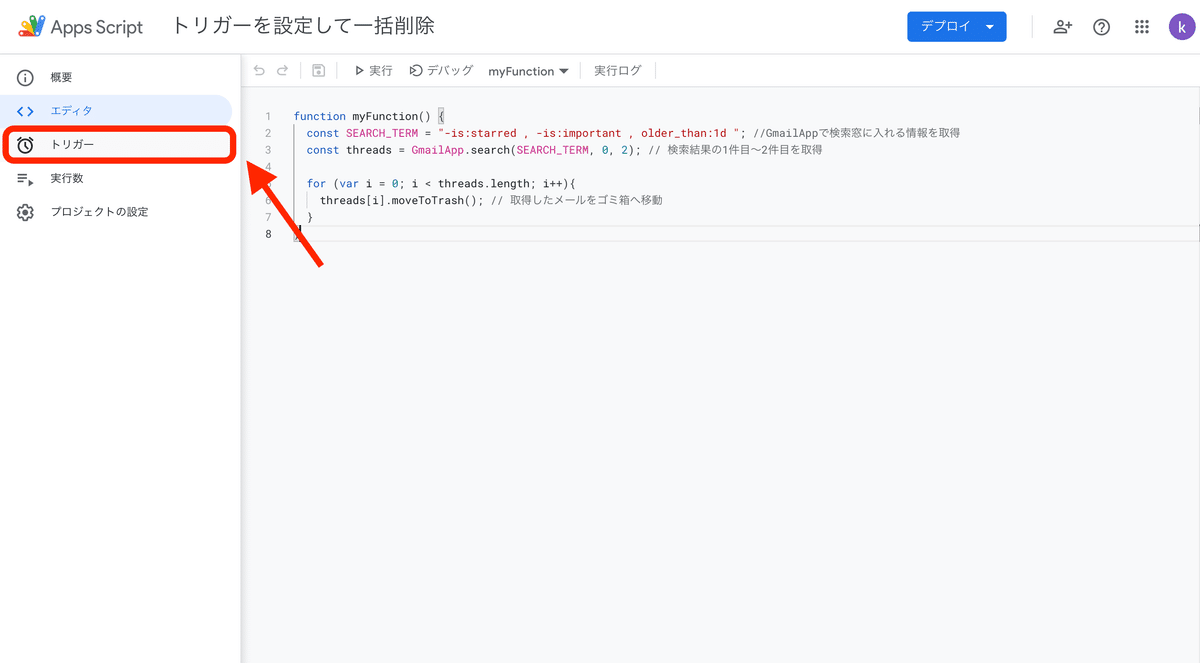The image size is (1200, 663).
Task: Click the save project floppy icon
Action: point(318,71)
